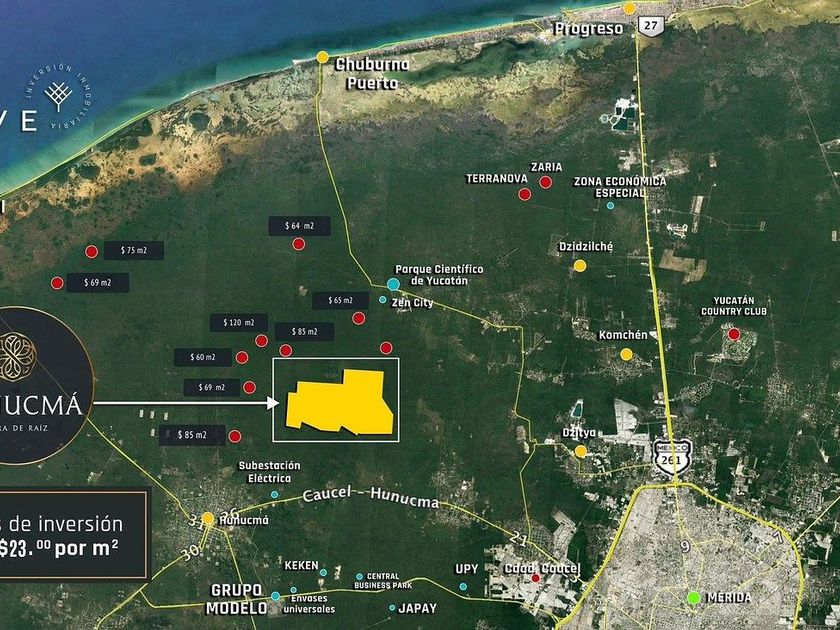Click the $75 m2 price tag
The width and height of the screenshot is (840, 630).
(134, 250)
